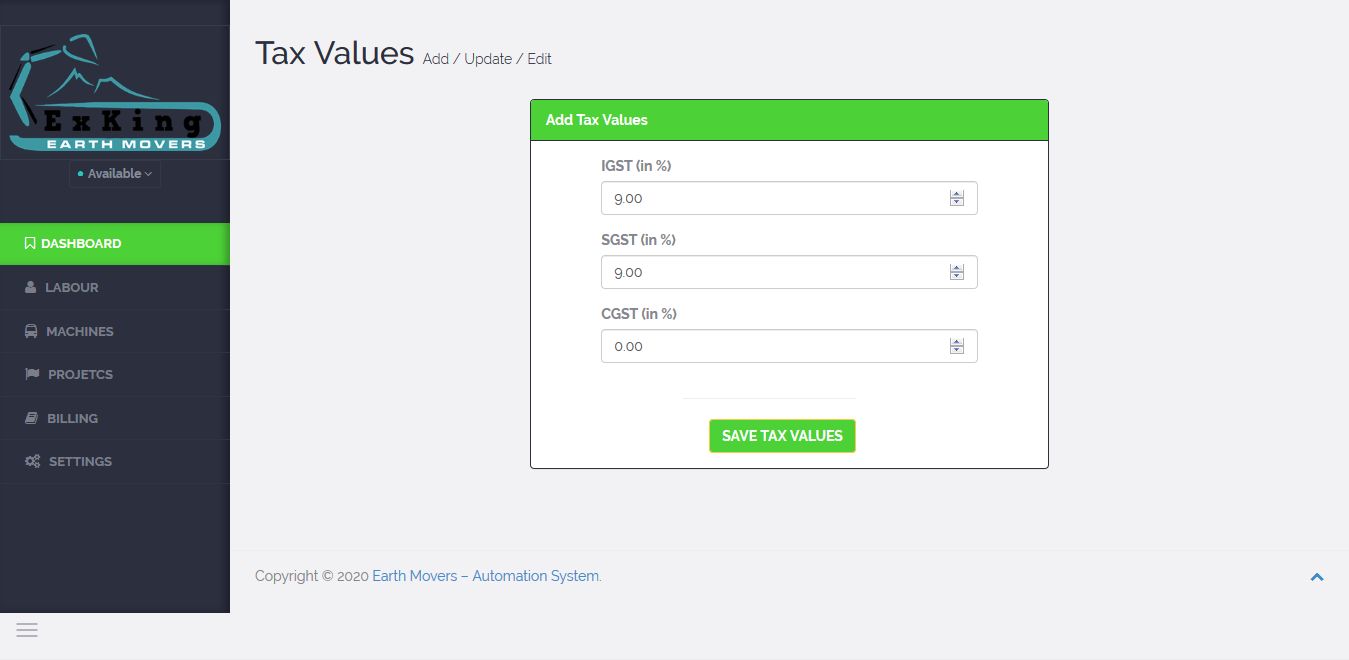This screenshot has width=1349, height=660.
Task: Click the CGST spinner arrows
Action: coord(957,346)
